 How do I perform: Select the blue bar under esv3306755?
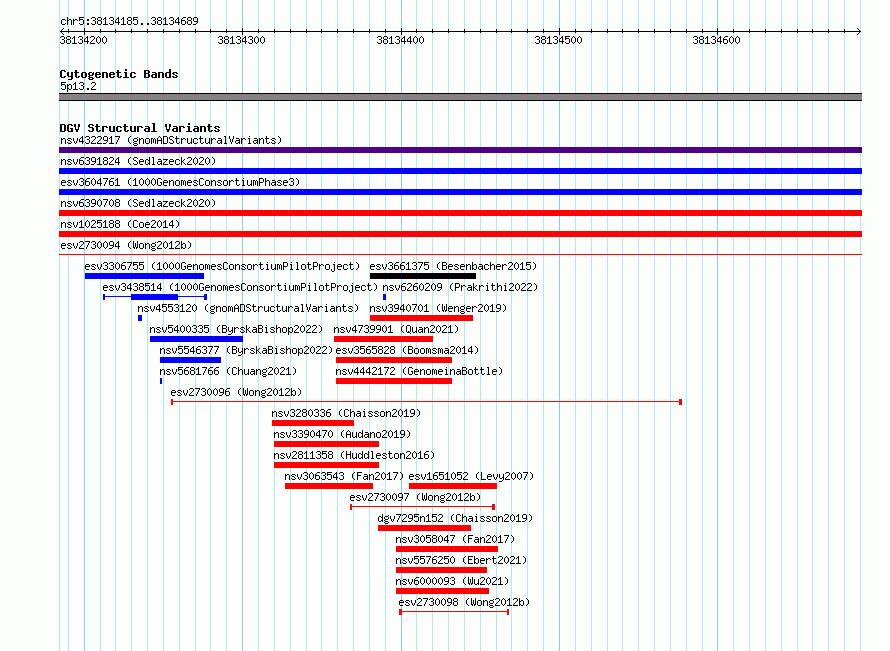point(144,276)
